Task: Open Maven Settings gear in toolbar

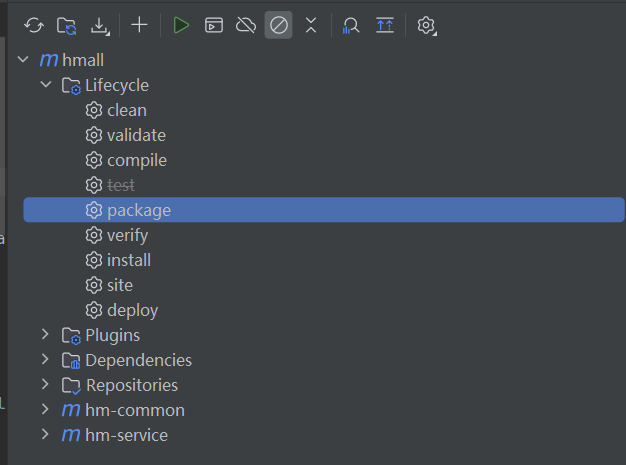Action: pyautogui.click(x=427, y=26)
